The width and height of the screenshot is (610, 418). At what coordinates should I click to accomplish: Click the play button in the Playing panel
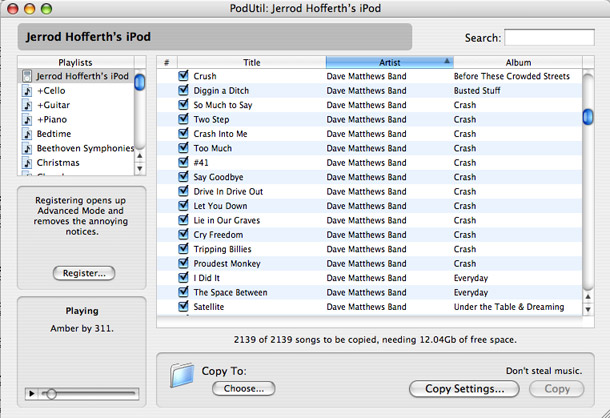click(32, 394)
